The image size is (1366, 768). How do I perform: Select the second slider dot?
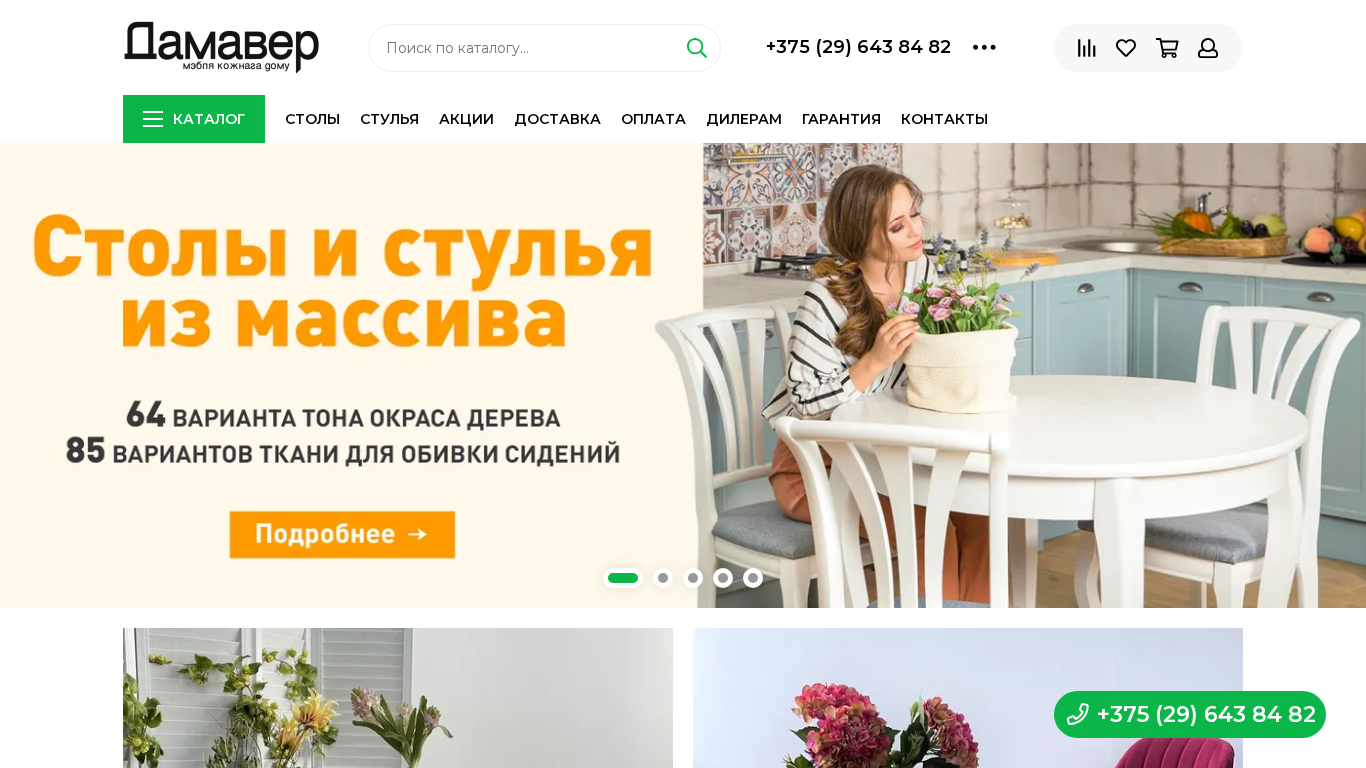[663, 578]
